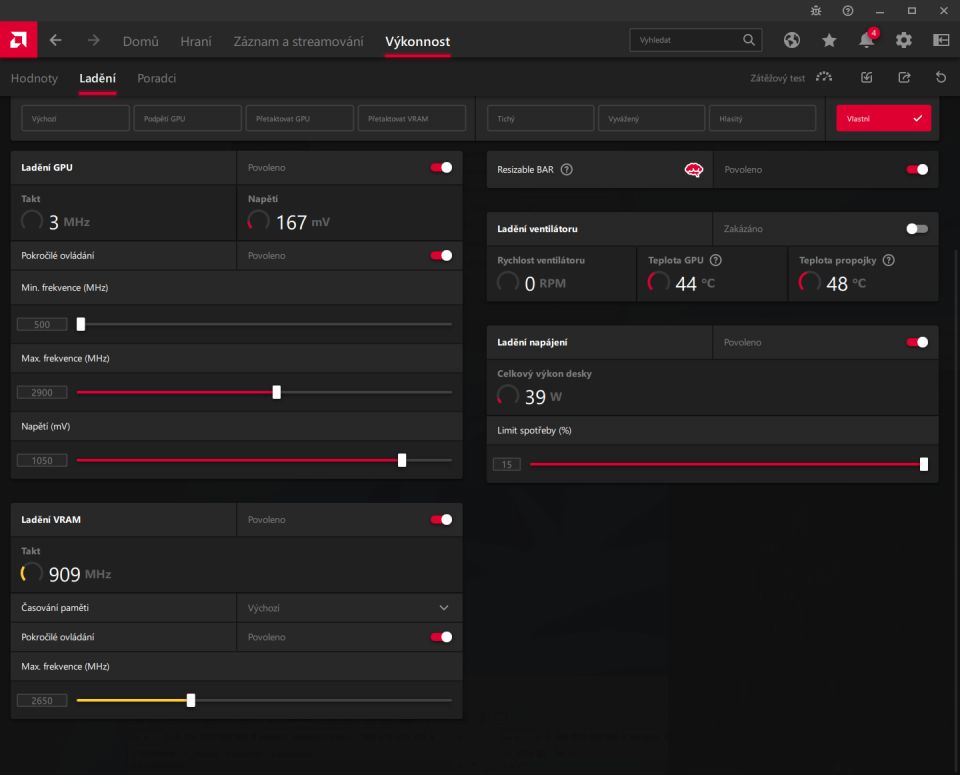The image size is (960, 775).
Task: Click Min. frekvence slider handle
Action: (80, 324)
